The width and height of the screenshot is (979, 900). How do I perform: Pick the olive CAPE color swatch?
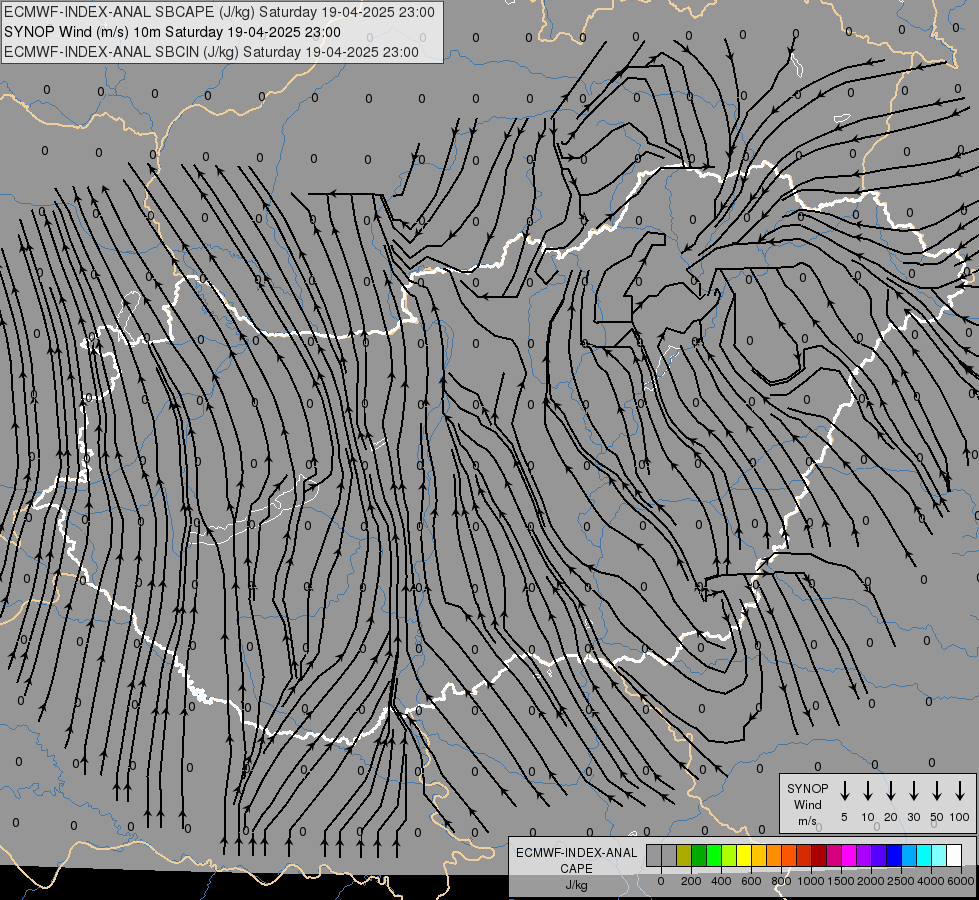point(684,855)
